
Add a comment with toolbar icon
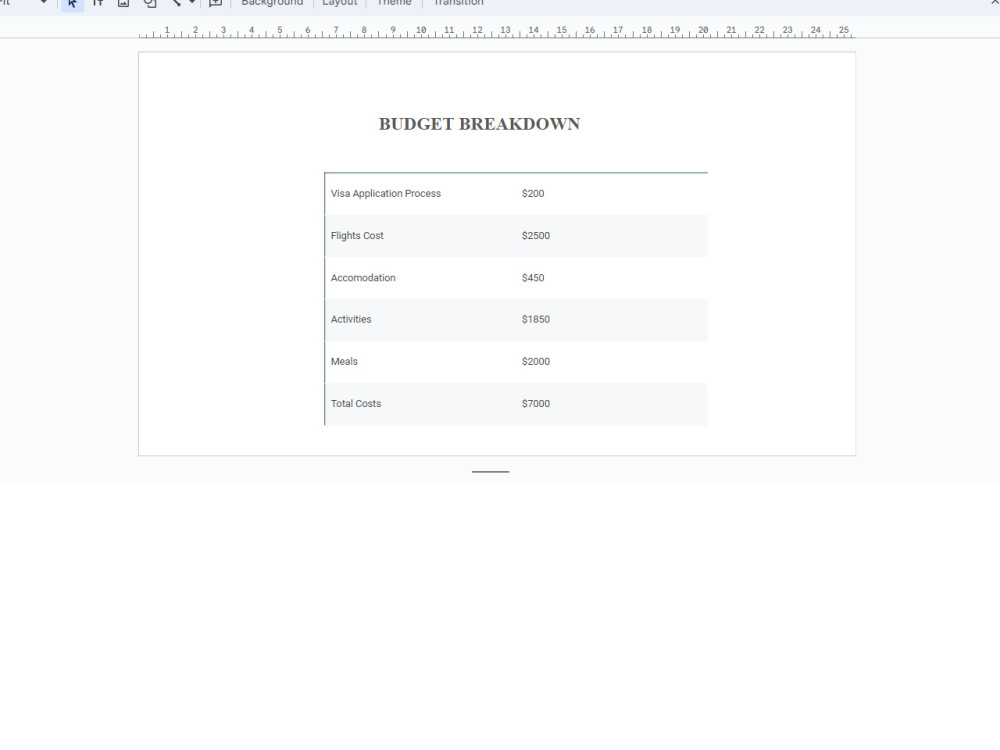click(216, 3)
